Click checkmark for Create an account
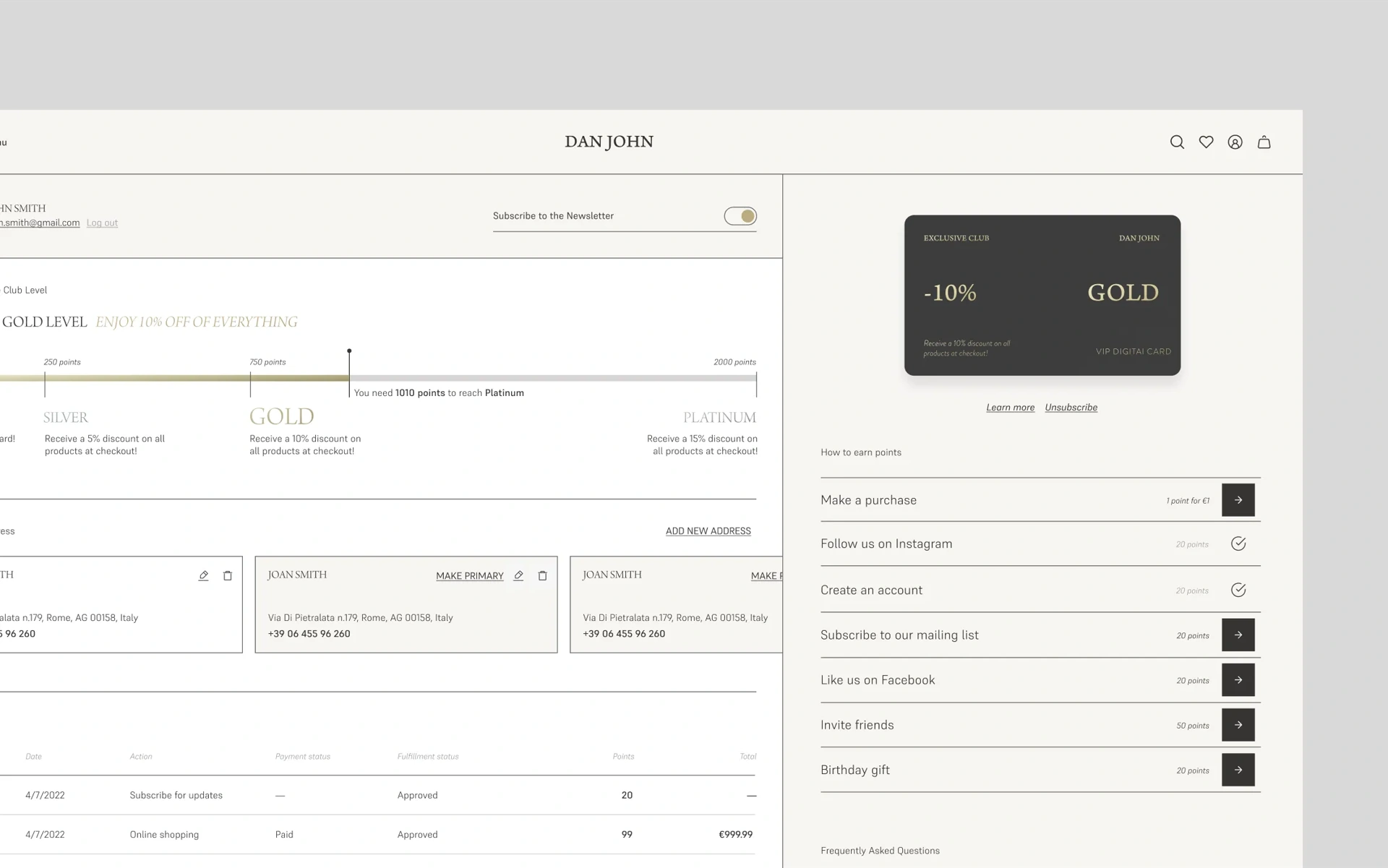The image size is (1388, 868). 1238,590
